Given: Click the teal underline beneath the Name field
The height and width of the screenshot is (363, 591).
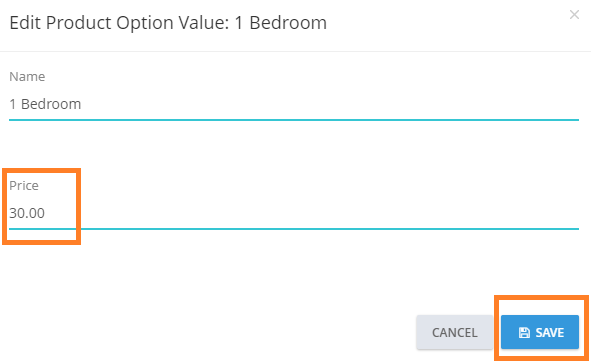Looking at the screenshot, I should coord(294,120).
